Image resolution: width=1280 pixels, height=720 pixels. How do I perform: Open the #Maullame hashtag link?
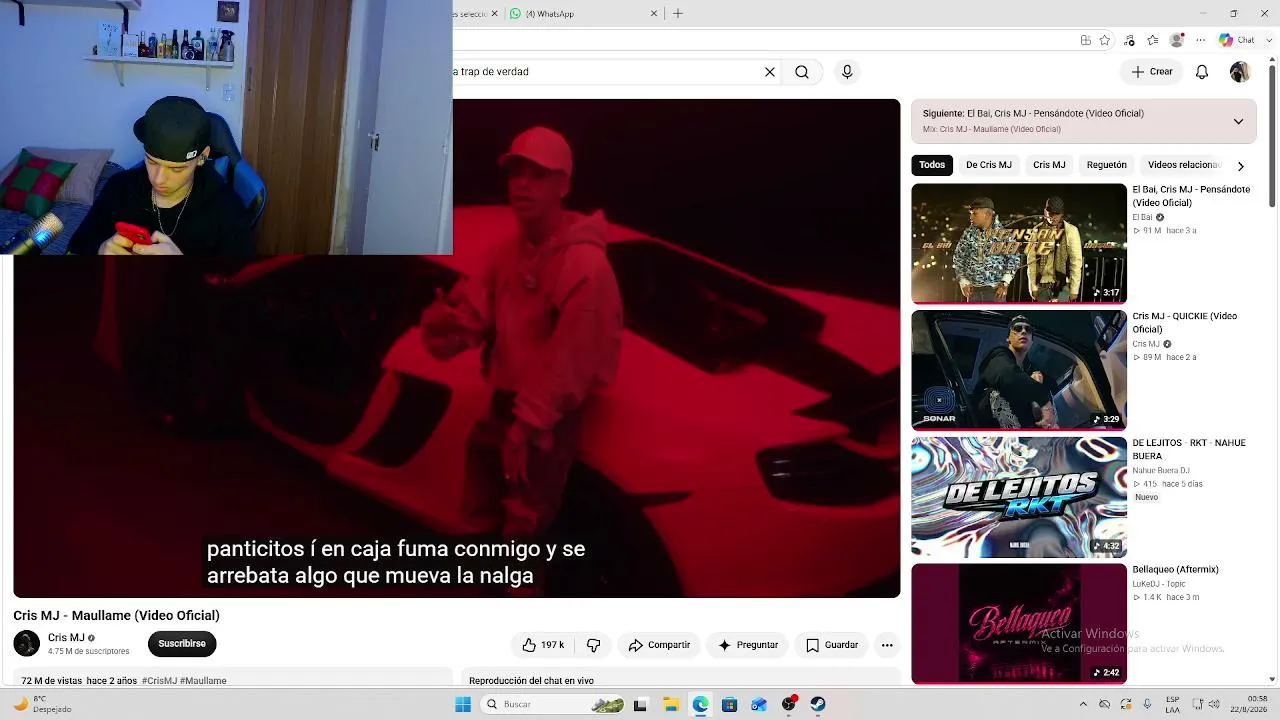pos(203,681)
